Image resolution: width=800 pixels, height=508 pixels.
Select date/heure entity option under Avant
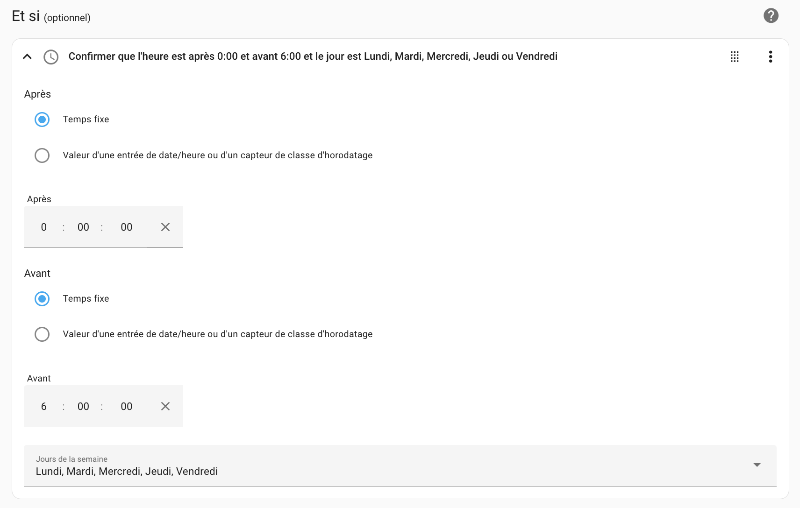click(42, 334)
